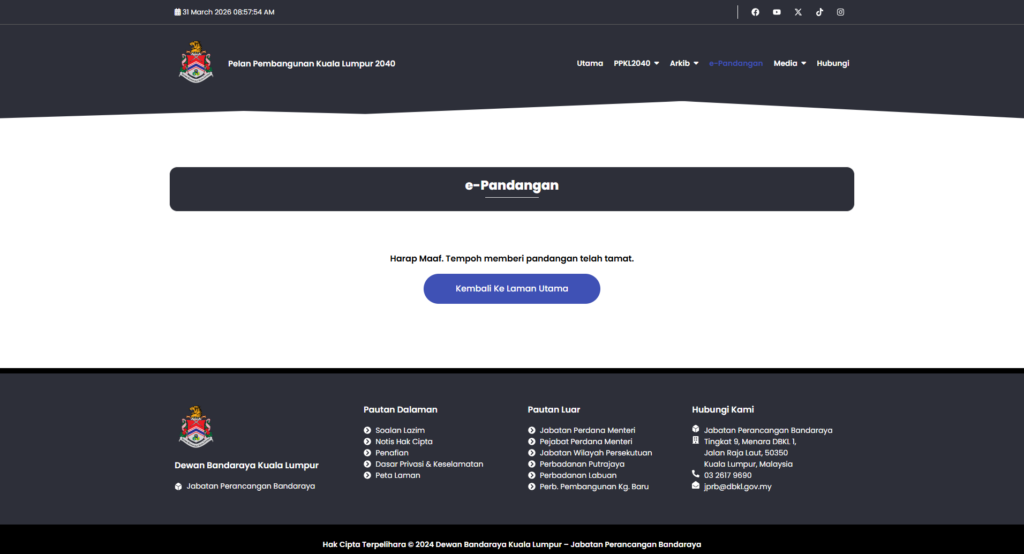The image size is (1024, 554).
Task: Expand the Arkib dropdown menu
Action: click(684, 63)
